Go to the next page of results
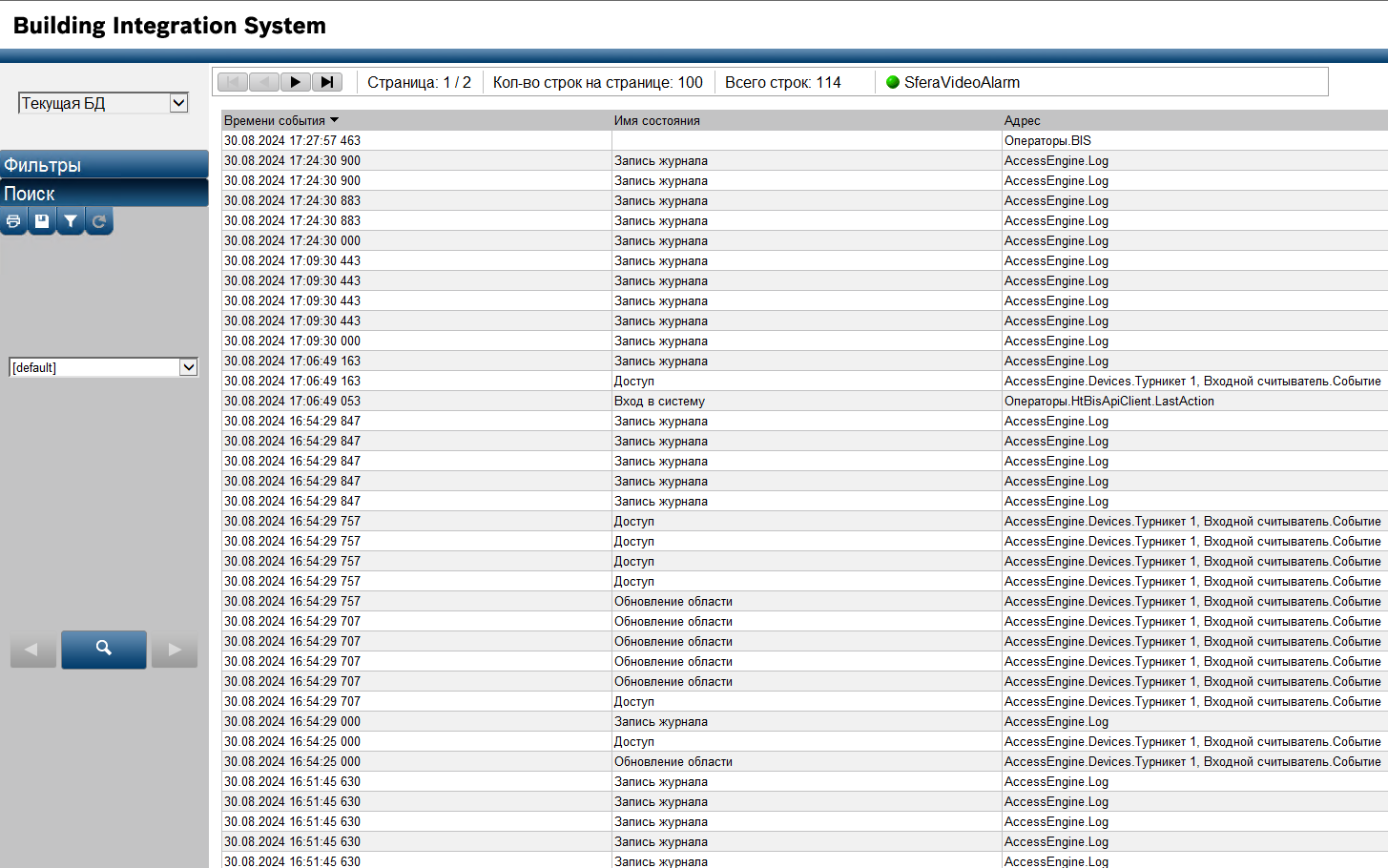The width and height of the screenshot is (1388, 868). tap(295, 82)
